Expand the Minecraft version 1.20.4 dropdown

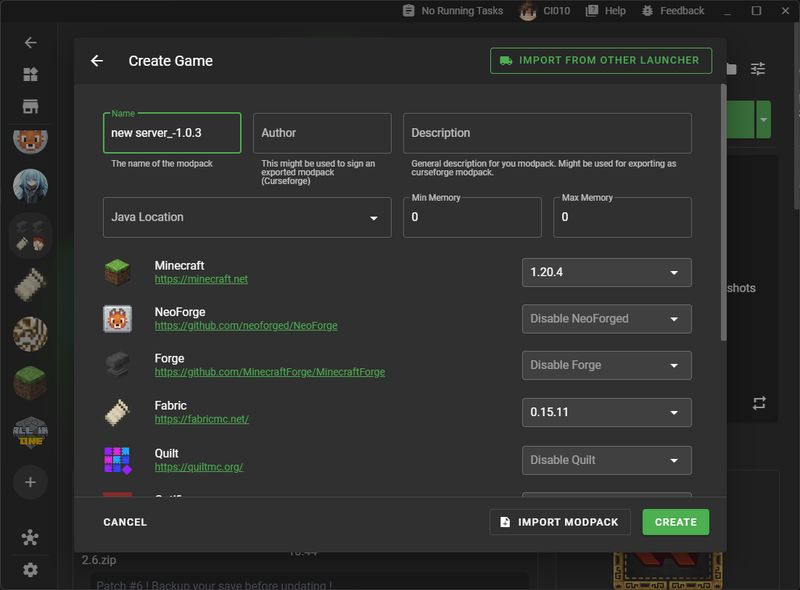606,272
